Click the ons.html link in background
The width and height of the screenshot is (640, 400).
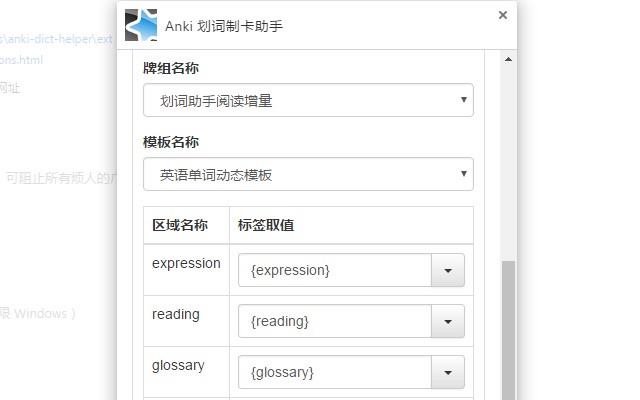coord(22,60)
